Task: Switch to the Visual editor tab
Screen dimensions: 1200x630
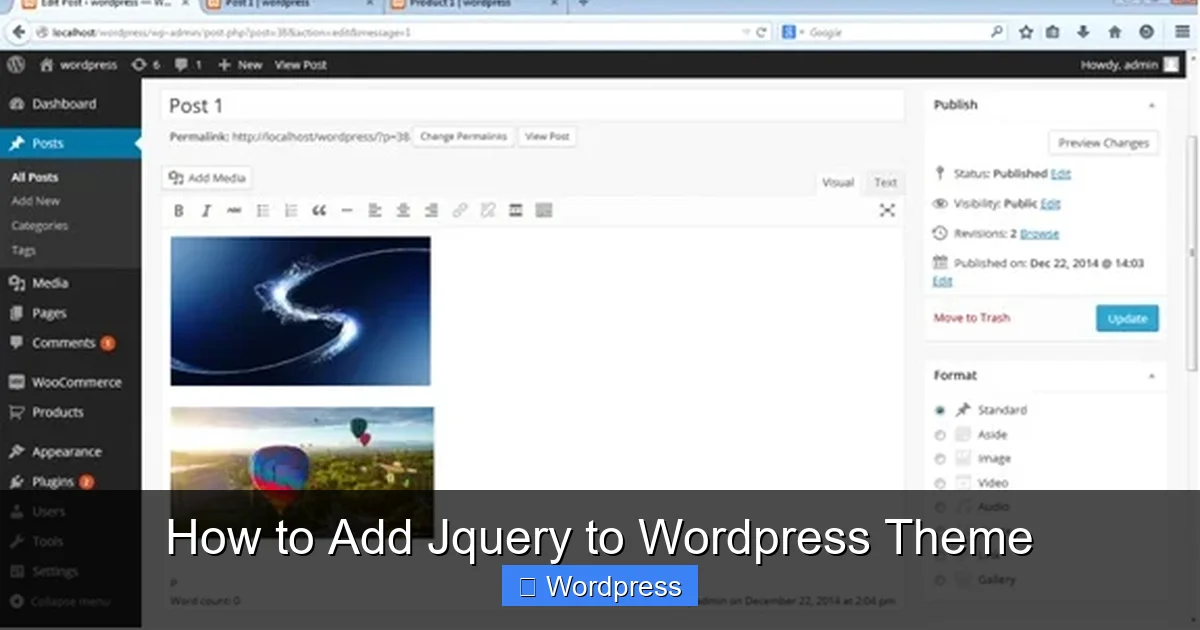Action: pos(838,182)
